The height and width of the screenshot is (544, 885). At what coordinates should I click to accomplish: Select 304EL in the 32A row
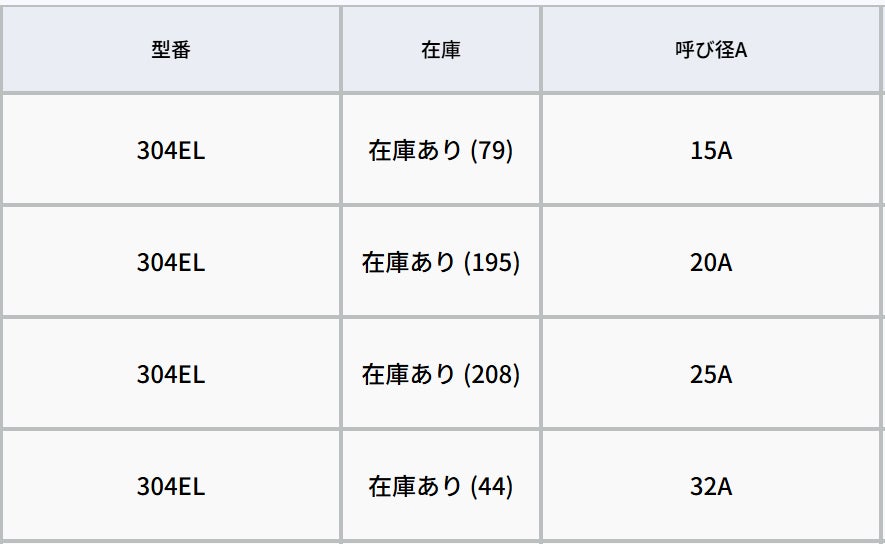tap(170, 487)
